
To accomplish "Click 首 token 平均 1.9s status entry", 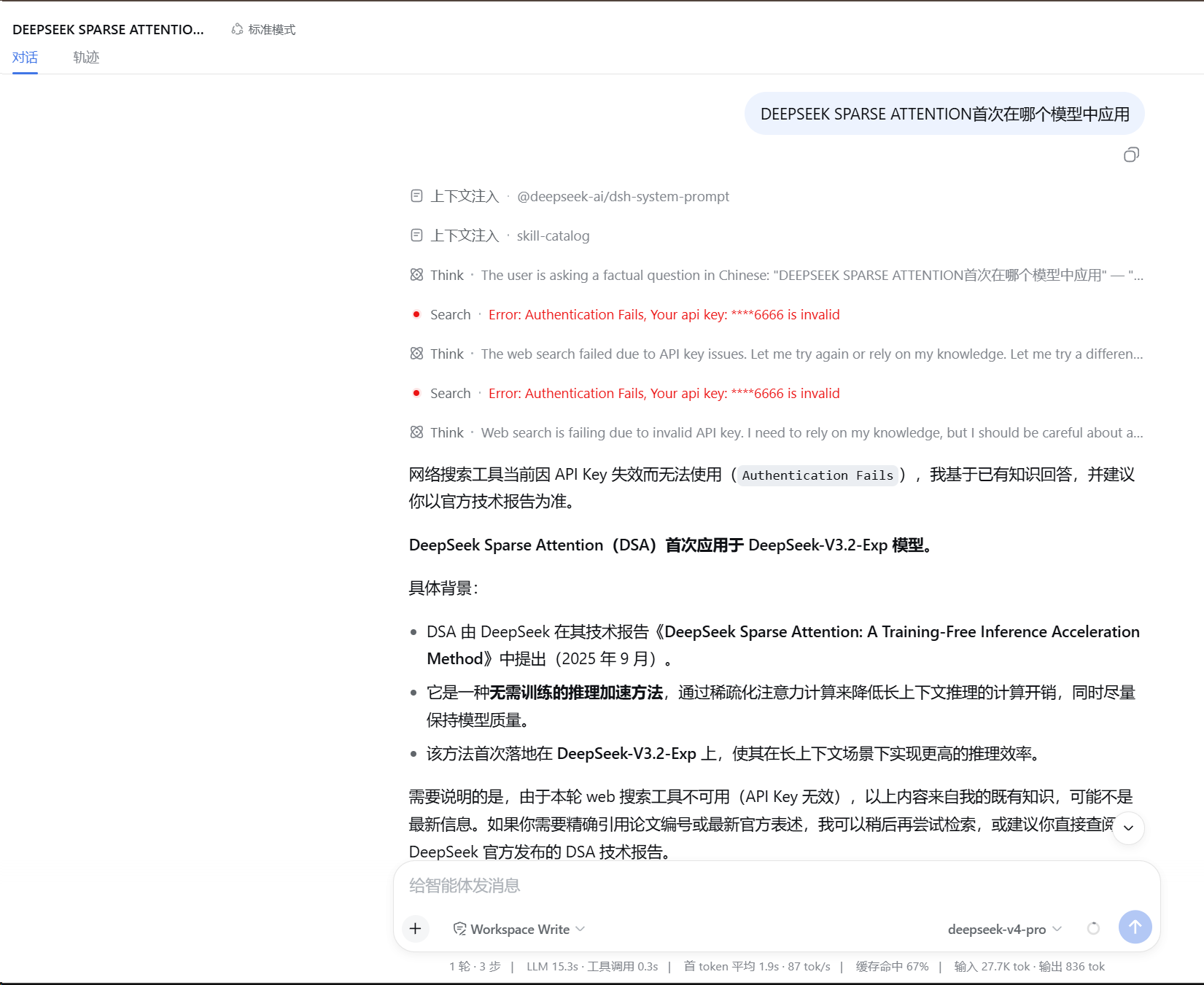I will (x=757, y=967).
